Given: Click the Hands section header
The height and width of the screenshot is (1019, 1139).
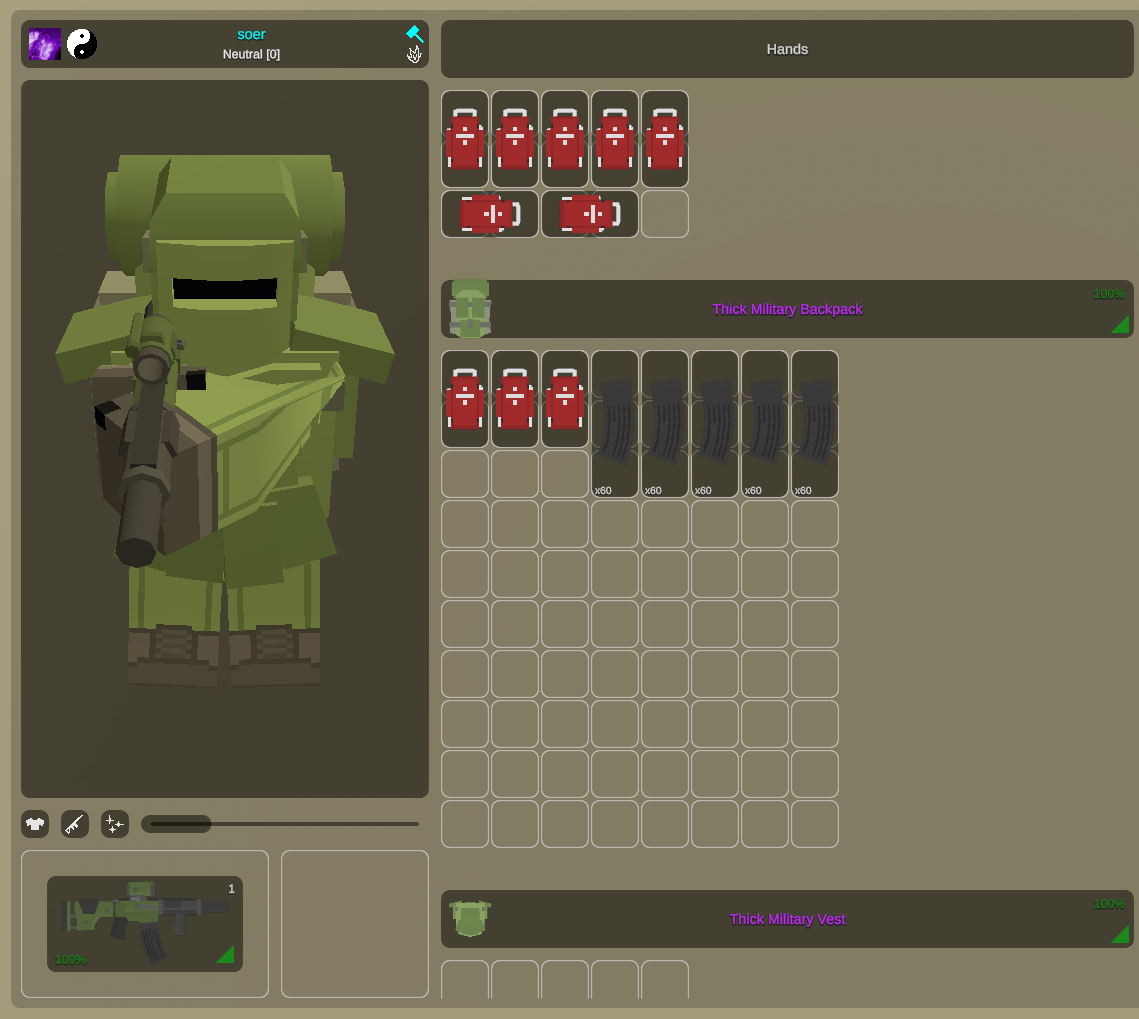Looking at the screenshot, I should (787, 49).
